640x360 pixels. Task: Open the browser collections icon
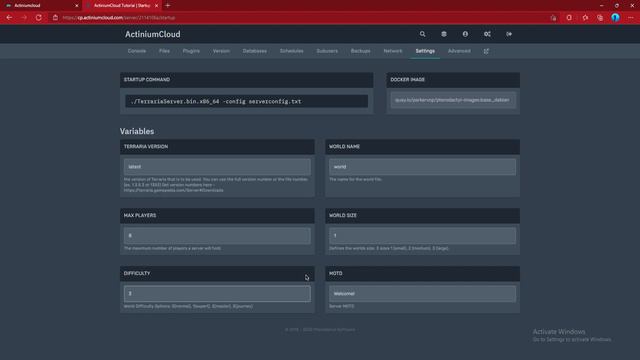(600, 18)
